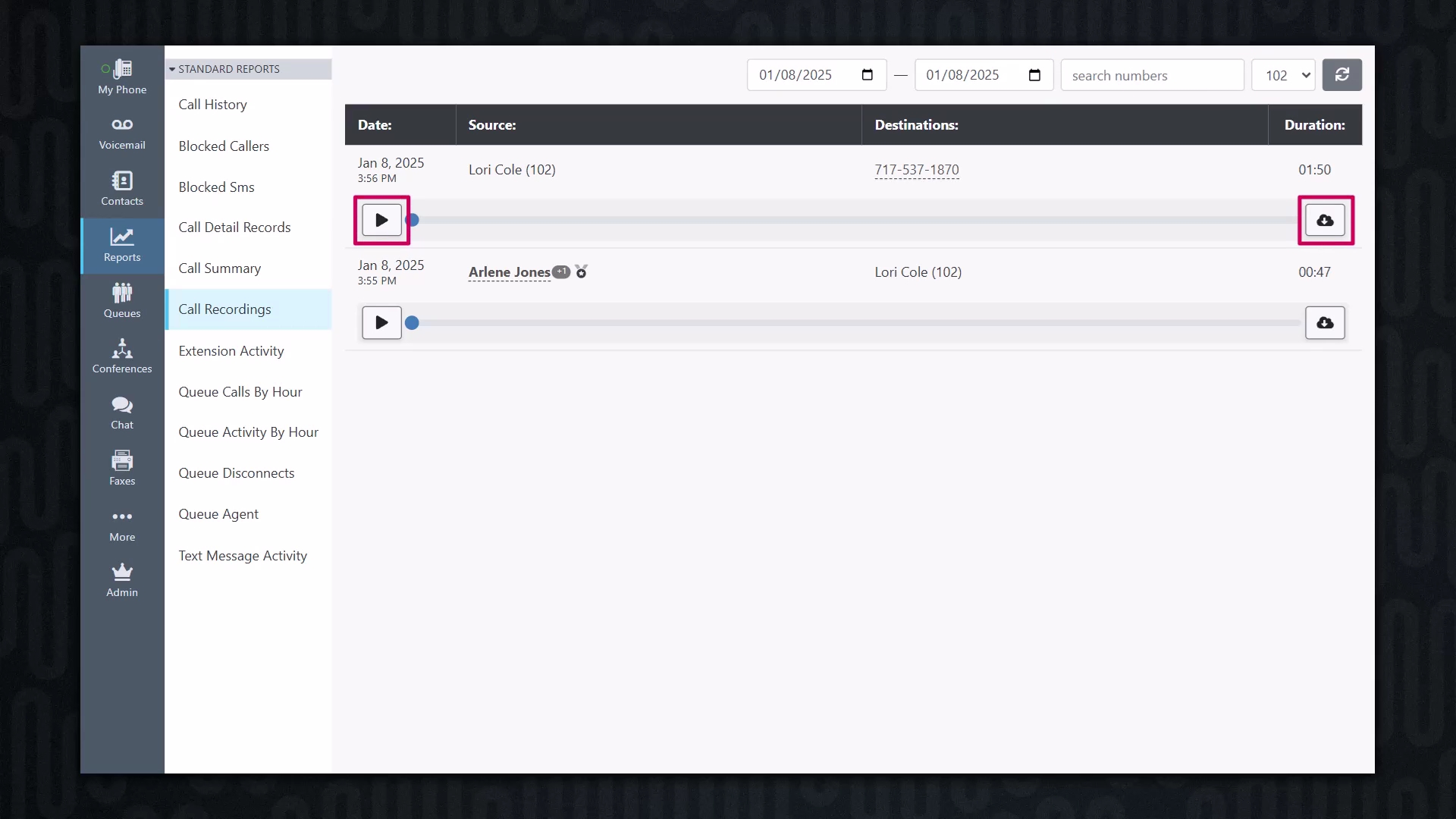The width and height of the screenshot is (1456, 819).
Task: Download the 3:56 PM call recording
Action: (x=1325, y=221)
